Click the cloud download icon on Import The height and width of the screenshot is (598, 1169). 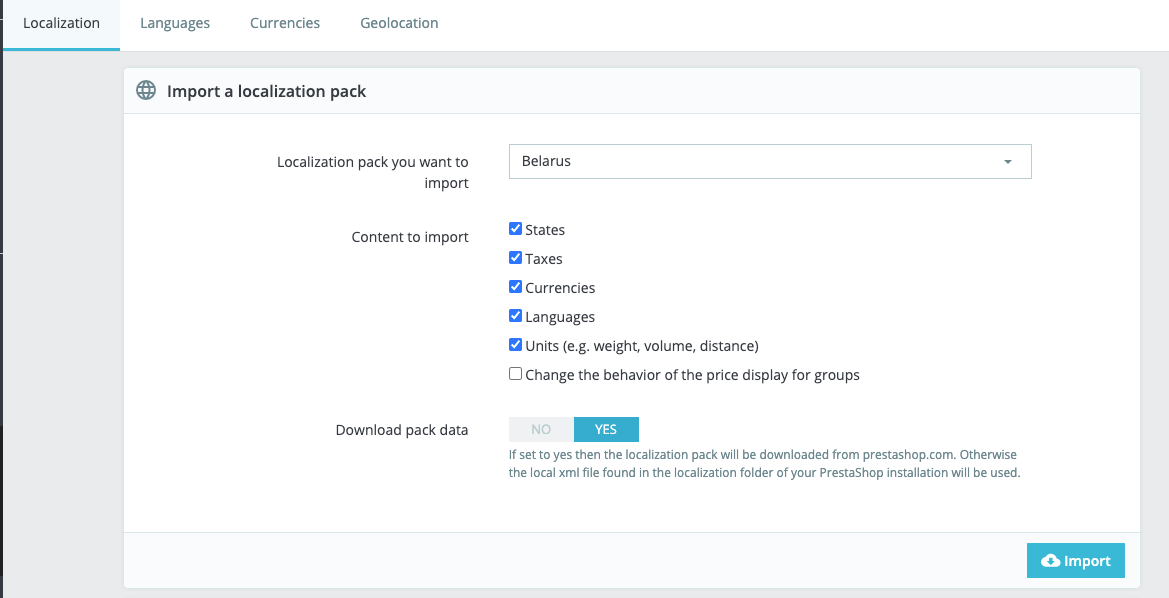[x=1050, y=561]
